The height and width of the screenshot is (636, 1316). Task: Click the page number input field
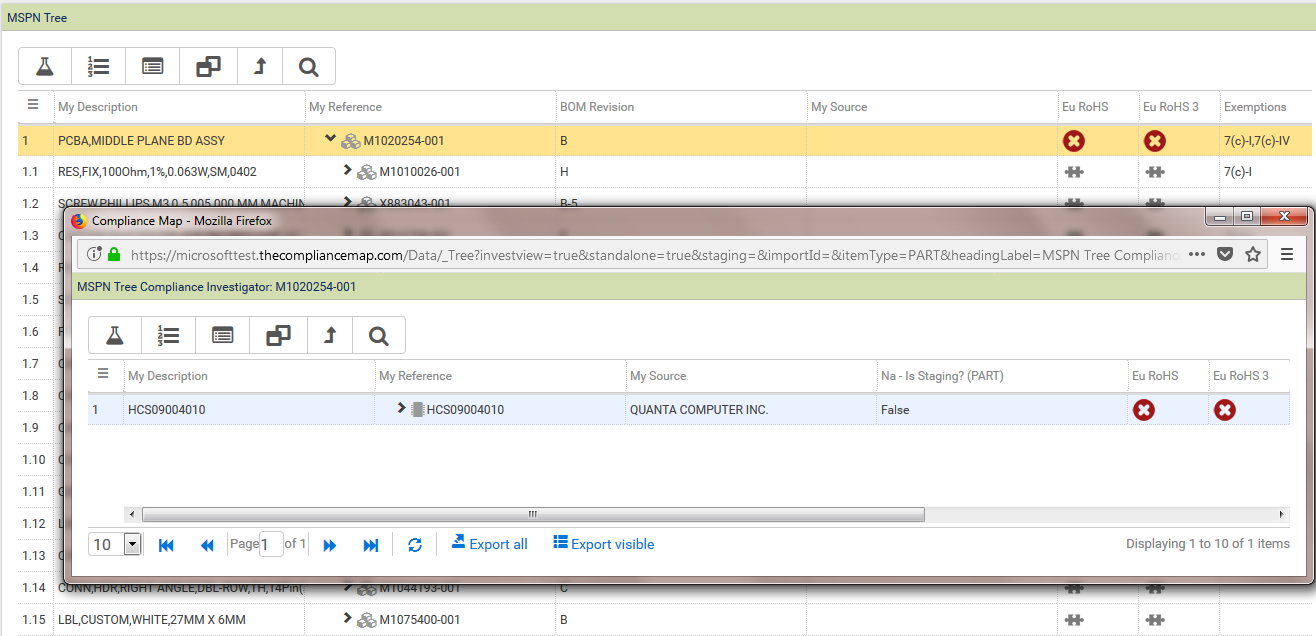point(271,545)
